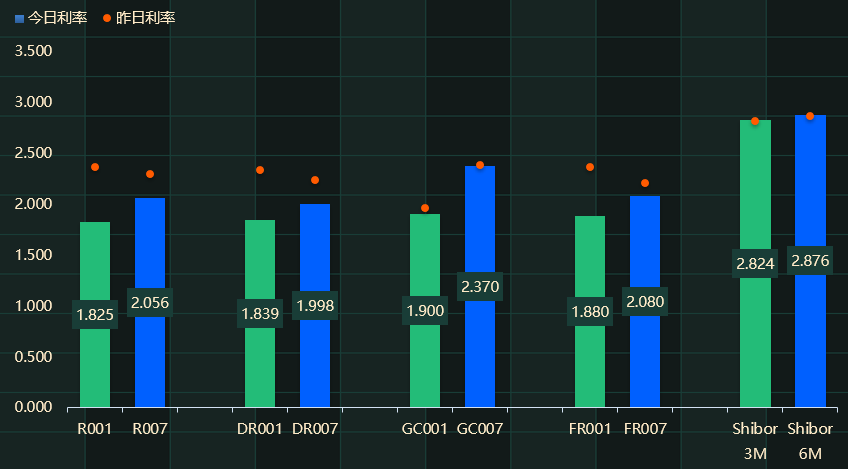Image resolution: width=848 pixels, height=469 pixels.
Task: Click yesterday's rate dot on Shibor 3M
Action: tap(755, 121)
